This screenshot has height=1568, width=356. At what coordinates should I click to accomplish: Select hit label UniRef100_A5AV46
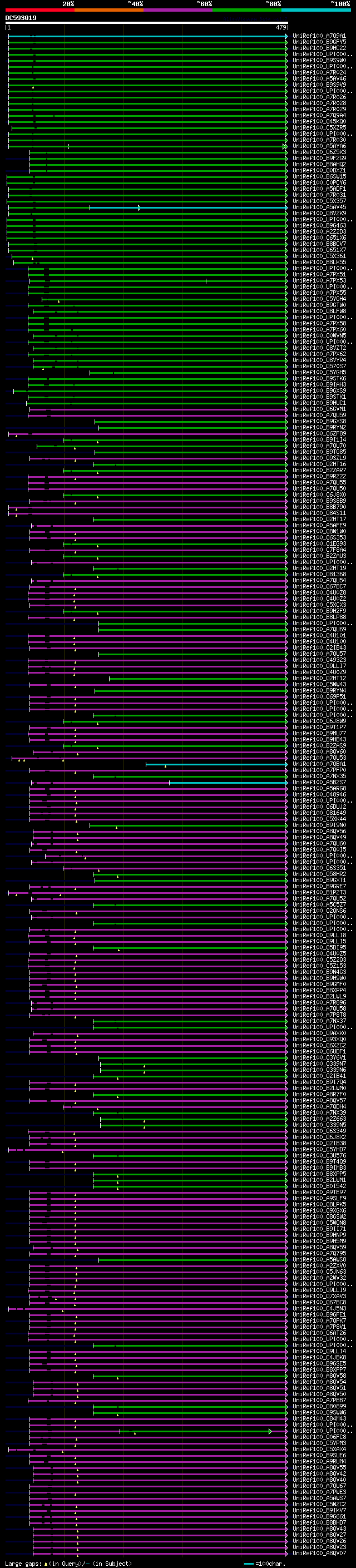click(x=319, y=79)
